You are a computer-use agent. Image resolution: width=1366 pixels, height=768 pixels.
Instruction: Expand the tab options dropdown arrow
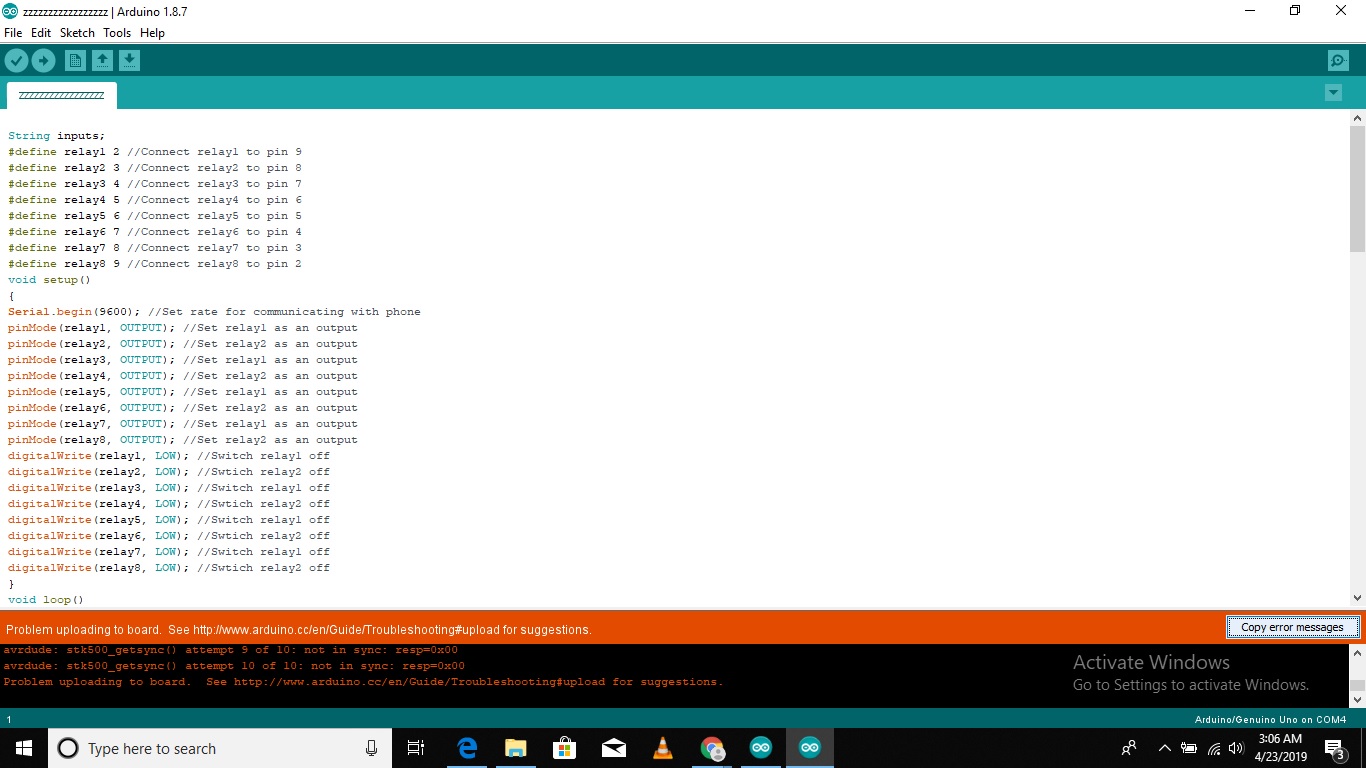pyautogui.click(x=1333, y=93)
